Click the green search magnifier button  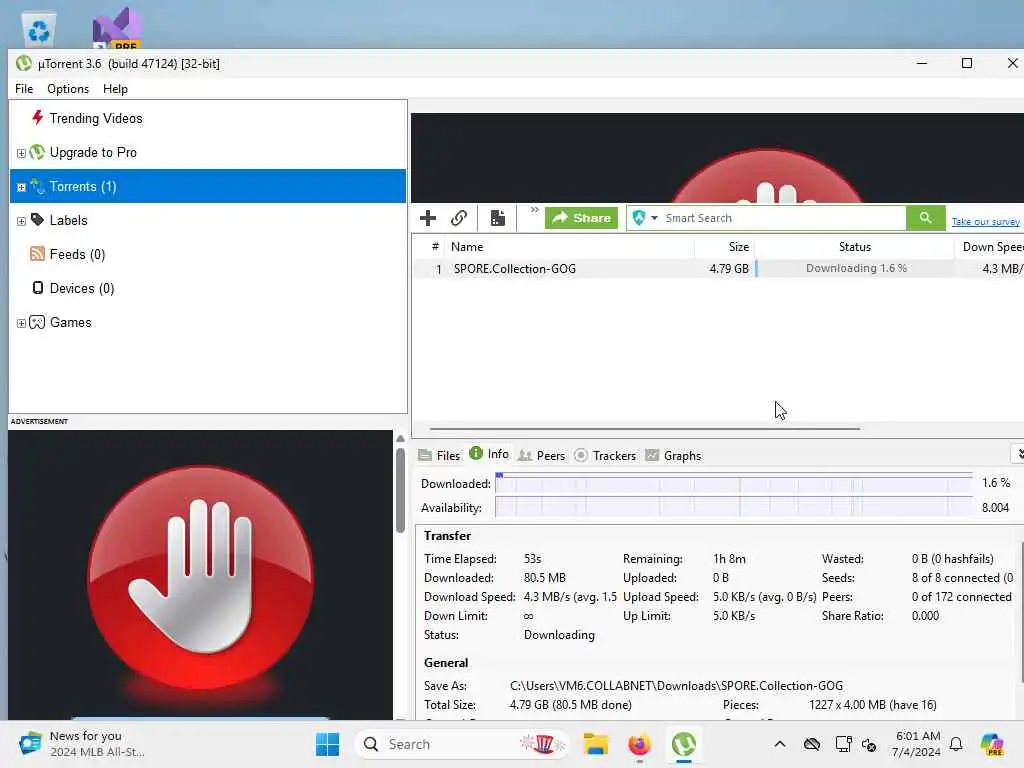coord(925,217)
